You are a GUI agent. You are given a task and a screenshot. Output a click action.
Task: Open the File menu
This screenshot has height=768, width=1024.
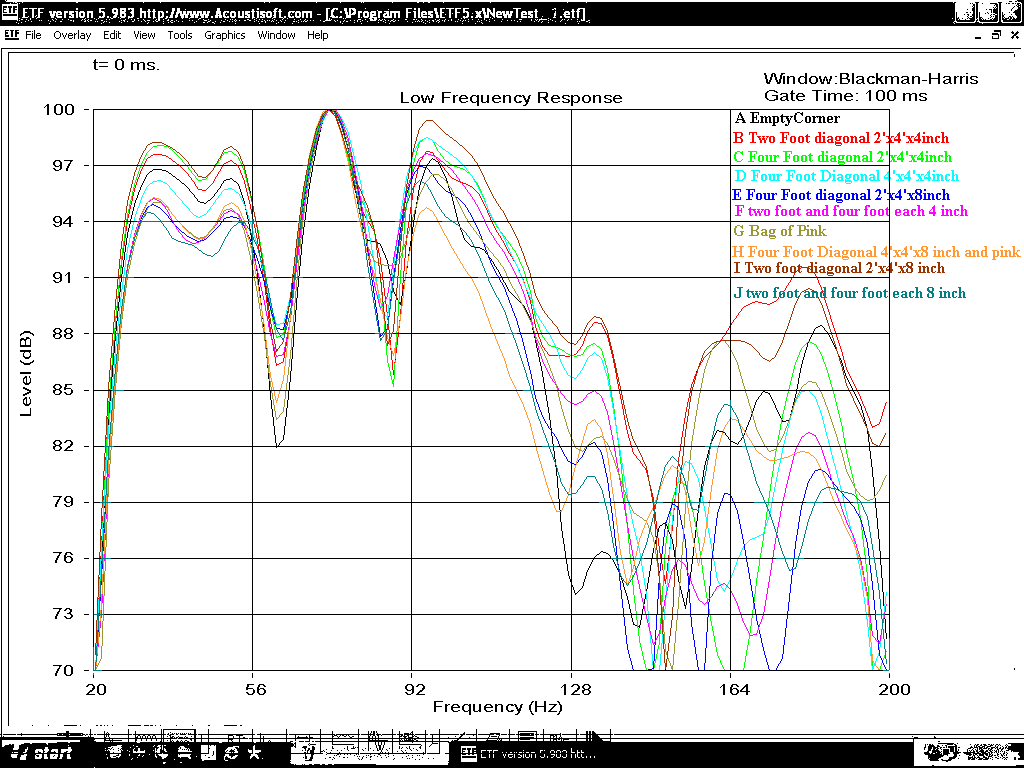tap(33, 35)
